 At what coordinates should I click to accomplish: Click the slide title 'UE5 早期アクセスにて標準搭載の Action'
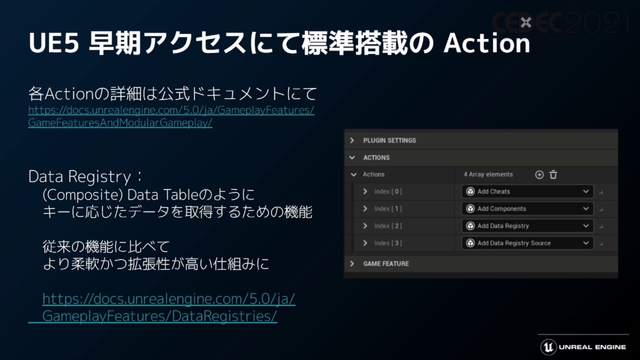tap(279, 43)
